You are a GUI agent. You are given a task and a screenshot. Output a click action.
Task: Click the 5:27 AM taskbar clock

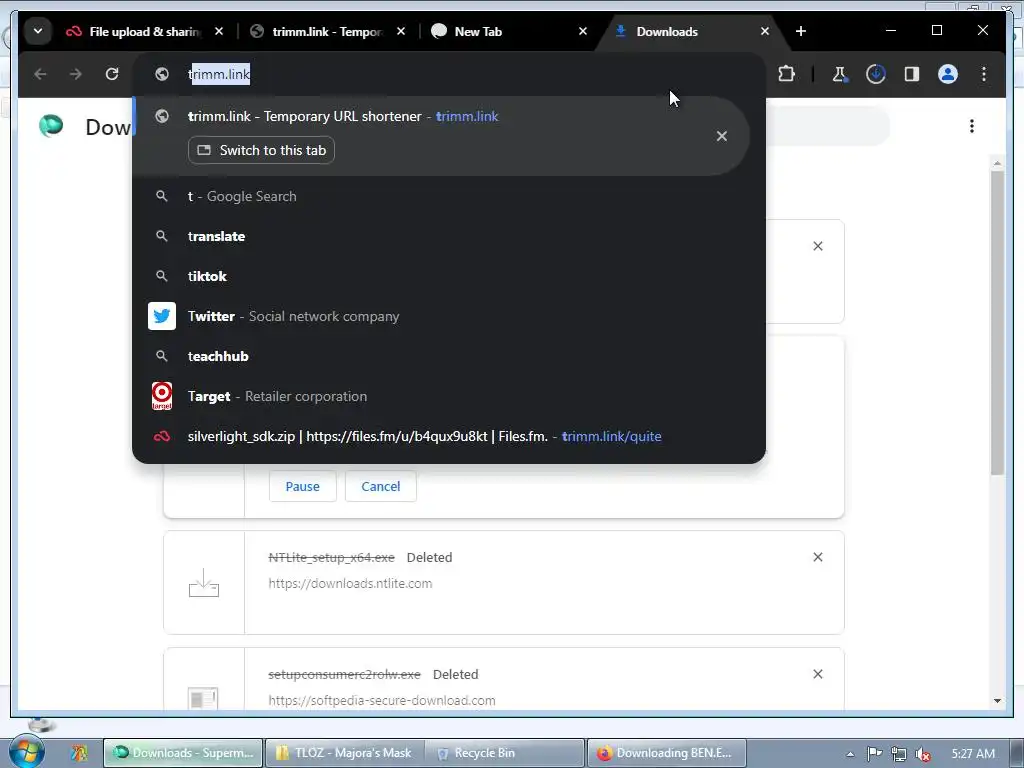click(x=972, y=754)
